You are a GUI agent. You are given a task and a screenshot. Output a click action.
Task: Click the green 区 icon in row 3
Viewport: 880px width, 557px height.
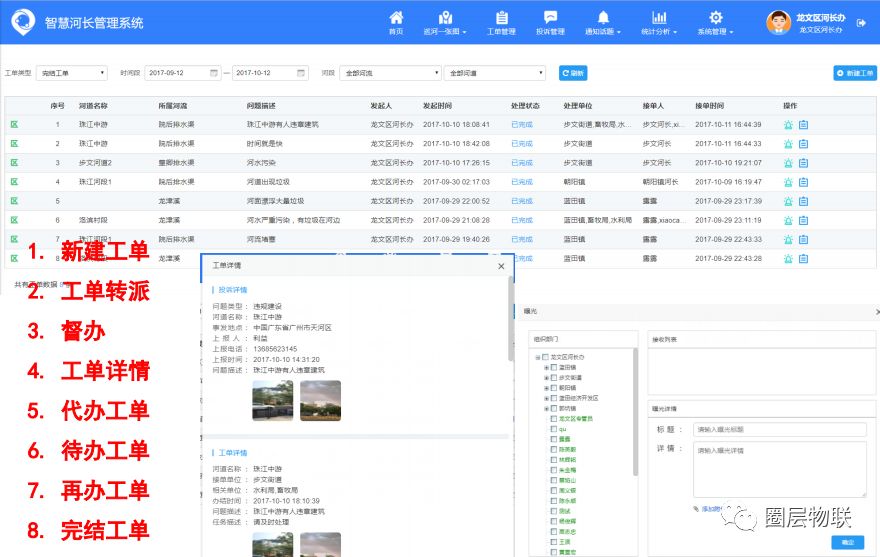15,163
